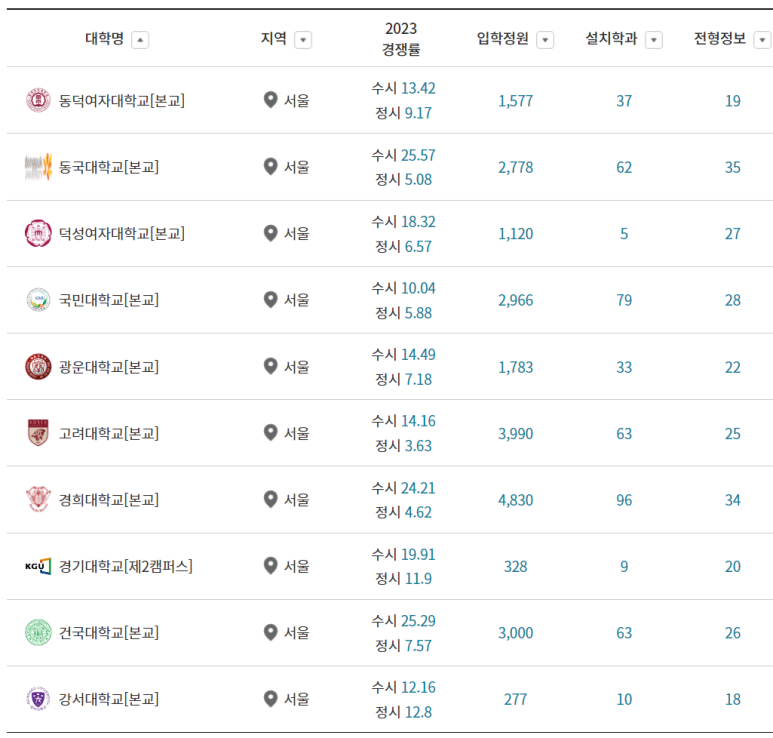This screenshot has height=738, width=773.
Task: Click the 동국대학교 logo icon
Action: (38, 167)
